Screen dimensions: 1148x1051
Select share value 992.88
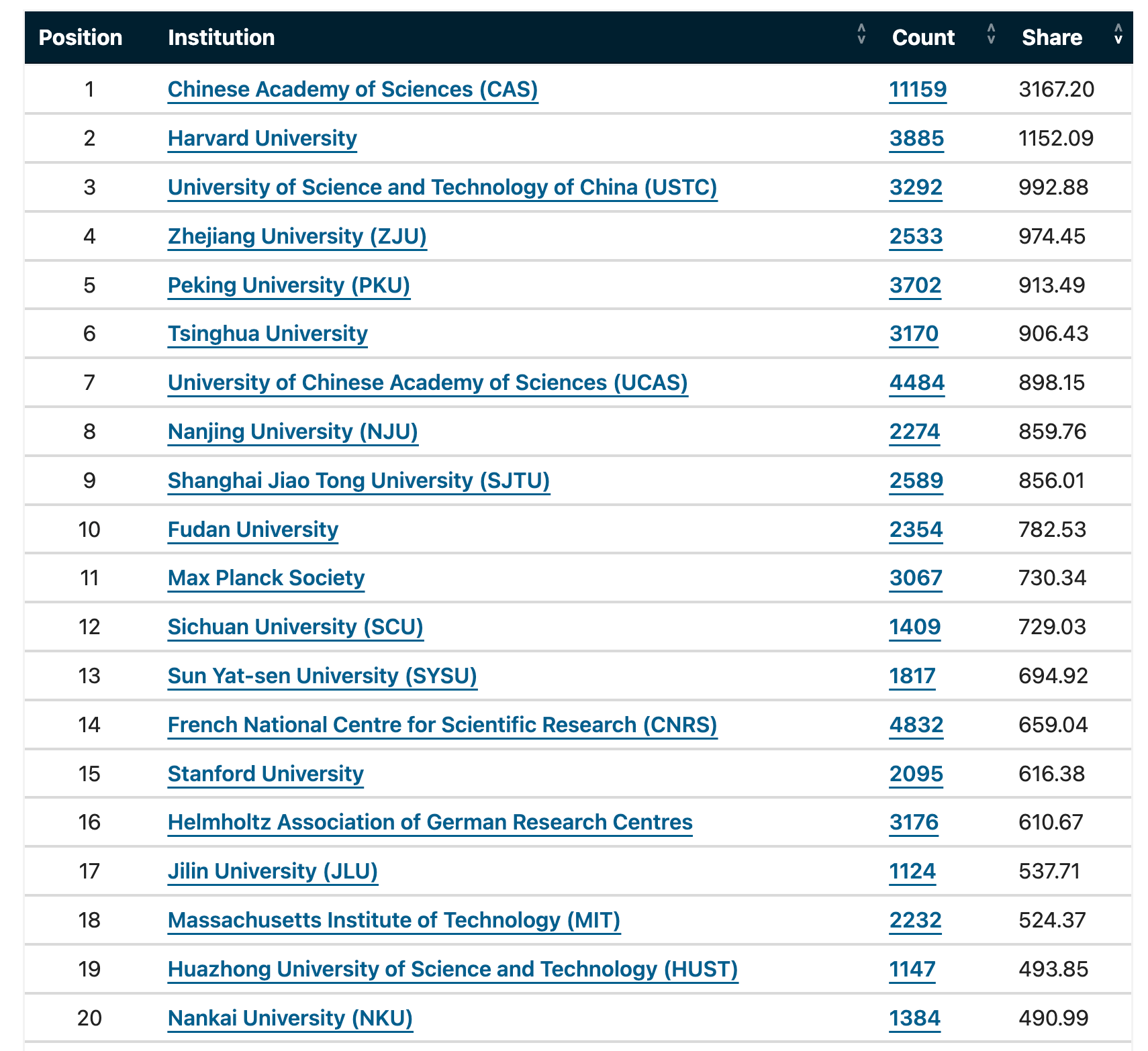point(1053,187)
